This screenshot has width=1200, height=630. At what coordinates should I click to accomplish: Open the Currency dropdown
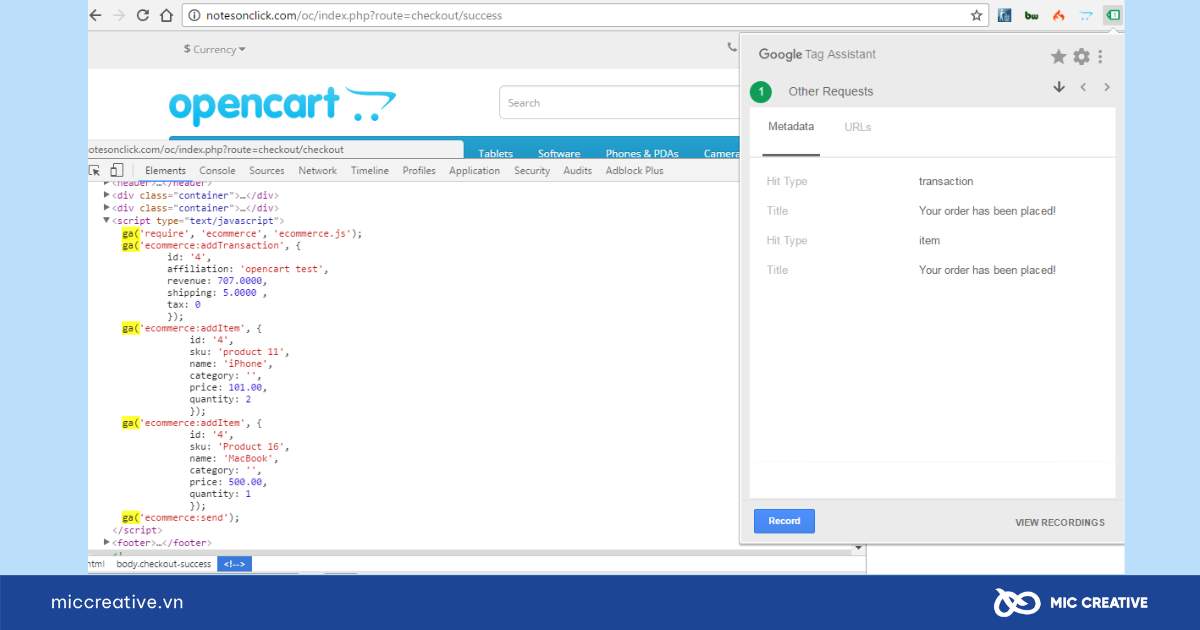214,49
